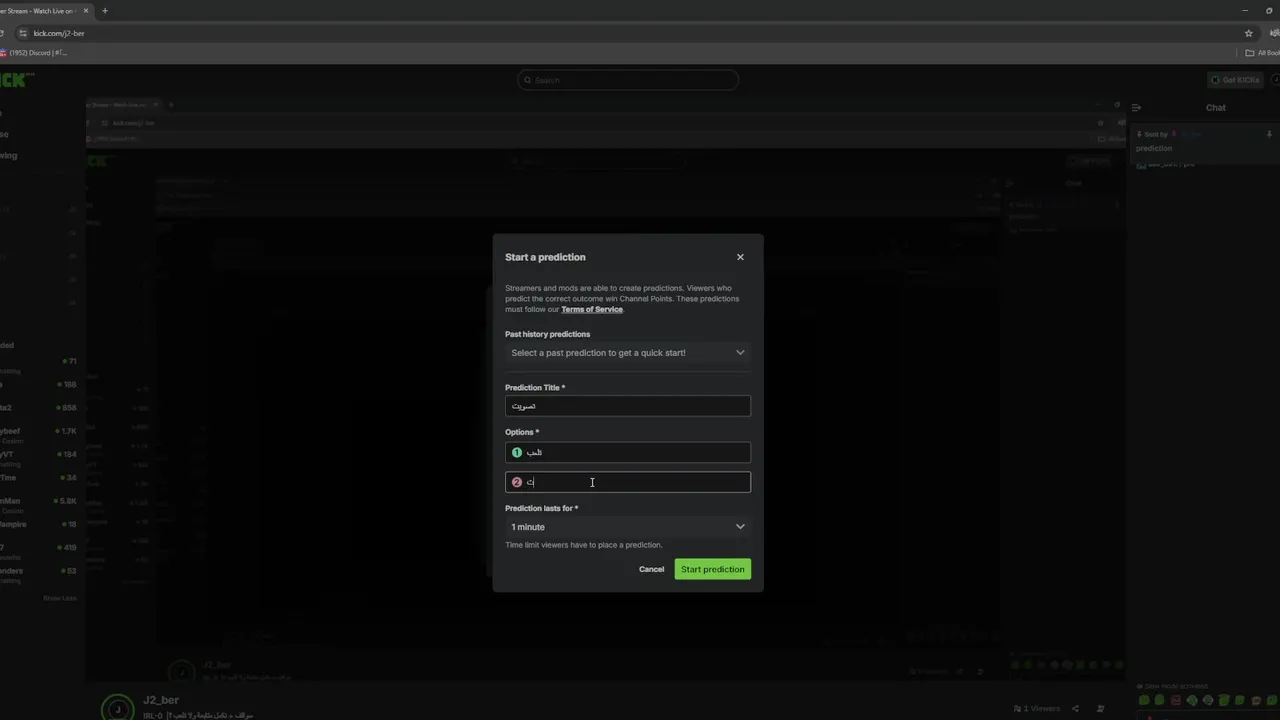Screen dimensions: 1280x720
Task: Select the Kick stream browser tab
Action: pyautogui.click(x=45, y=11)
